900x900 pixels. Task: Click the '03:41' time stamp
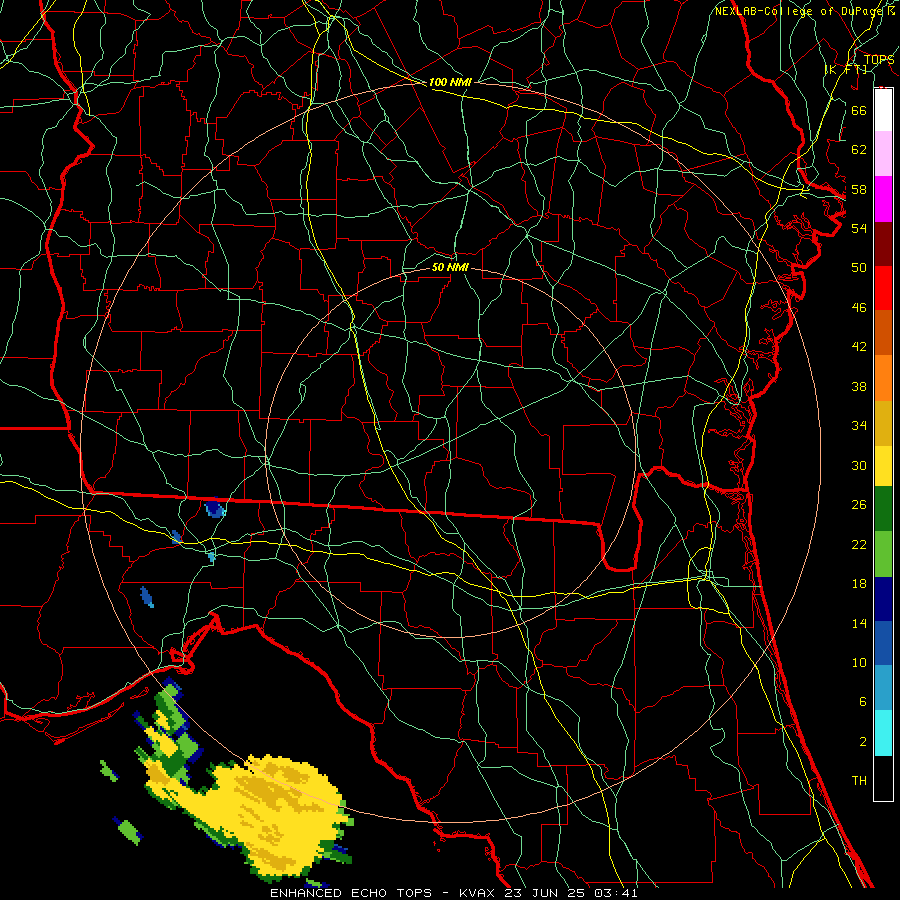coord(616,893)
